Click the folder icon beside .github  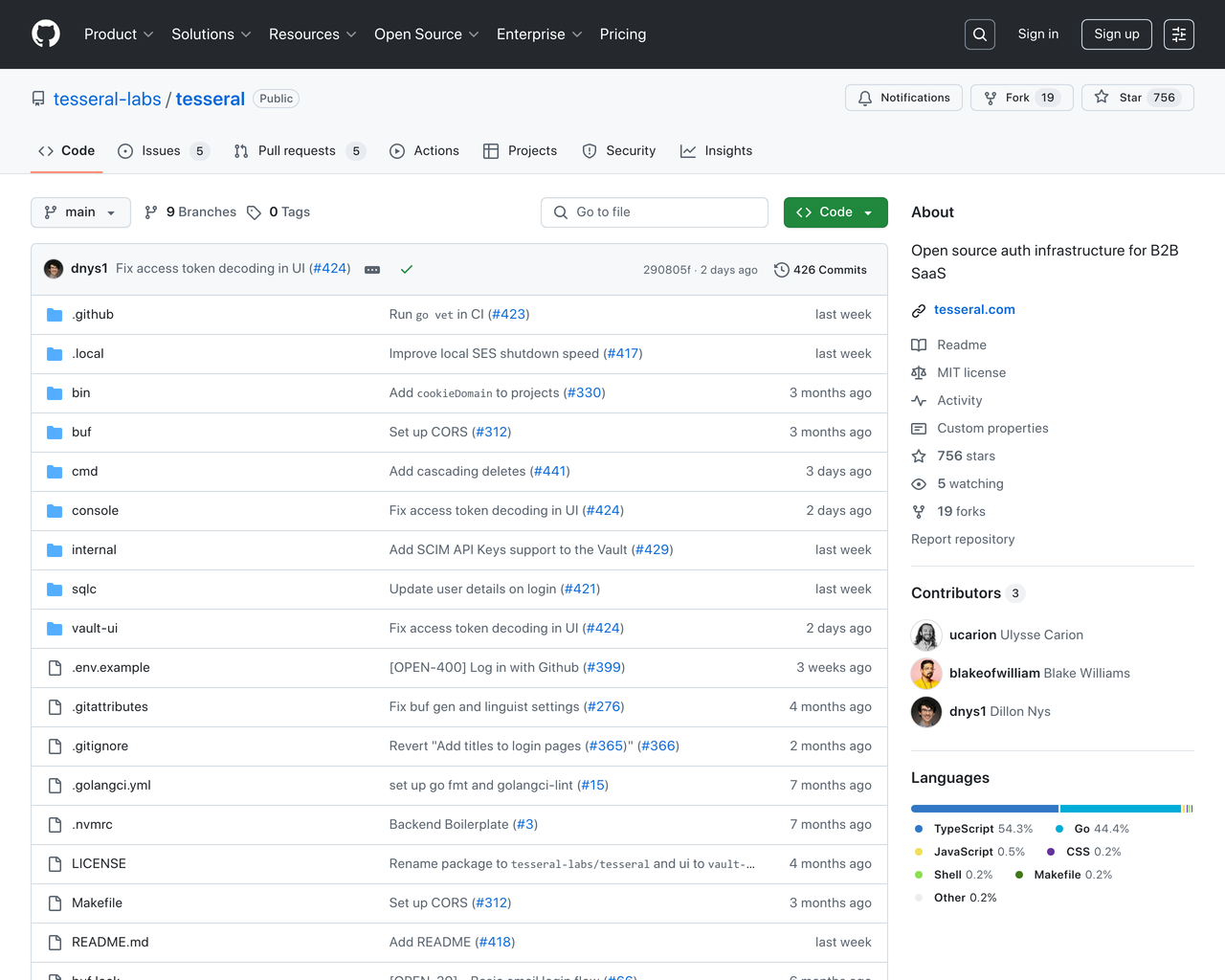tap(55, 315)
